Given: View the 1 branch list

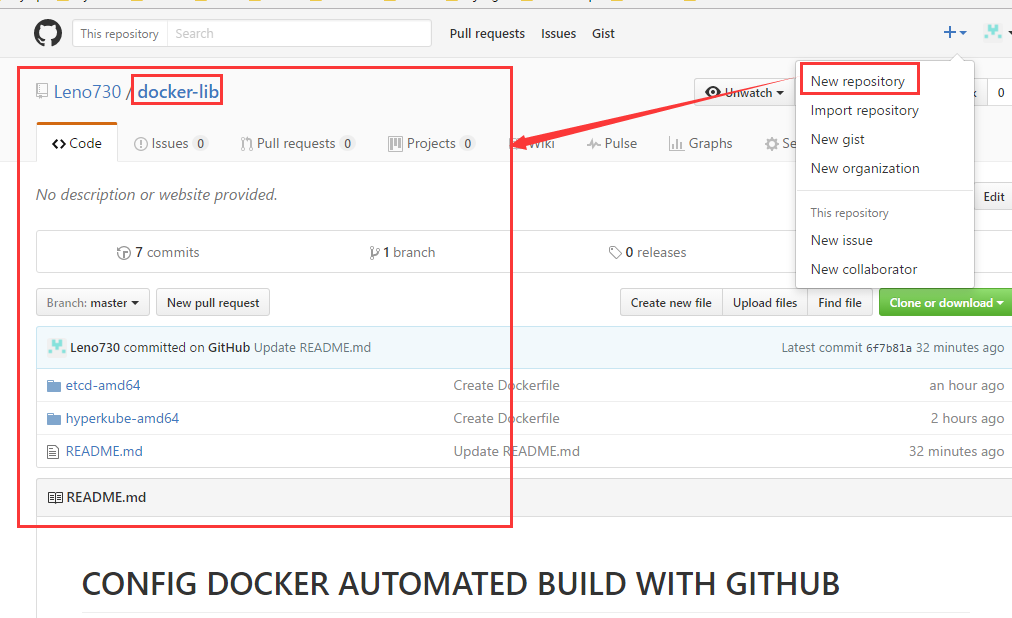Looking at the screenshot, I should coord(402,252).
